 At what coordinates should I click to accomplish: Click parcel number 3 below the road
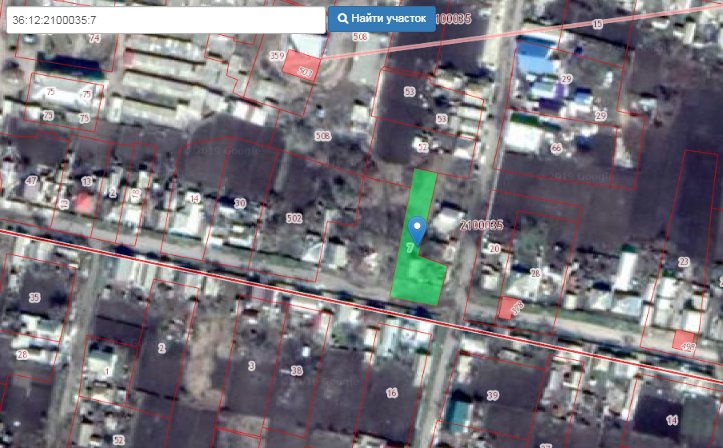click(251, 366)
